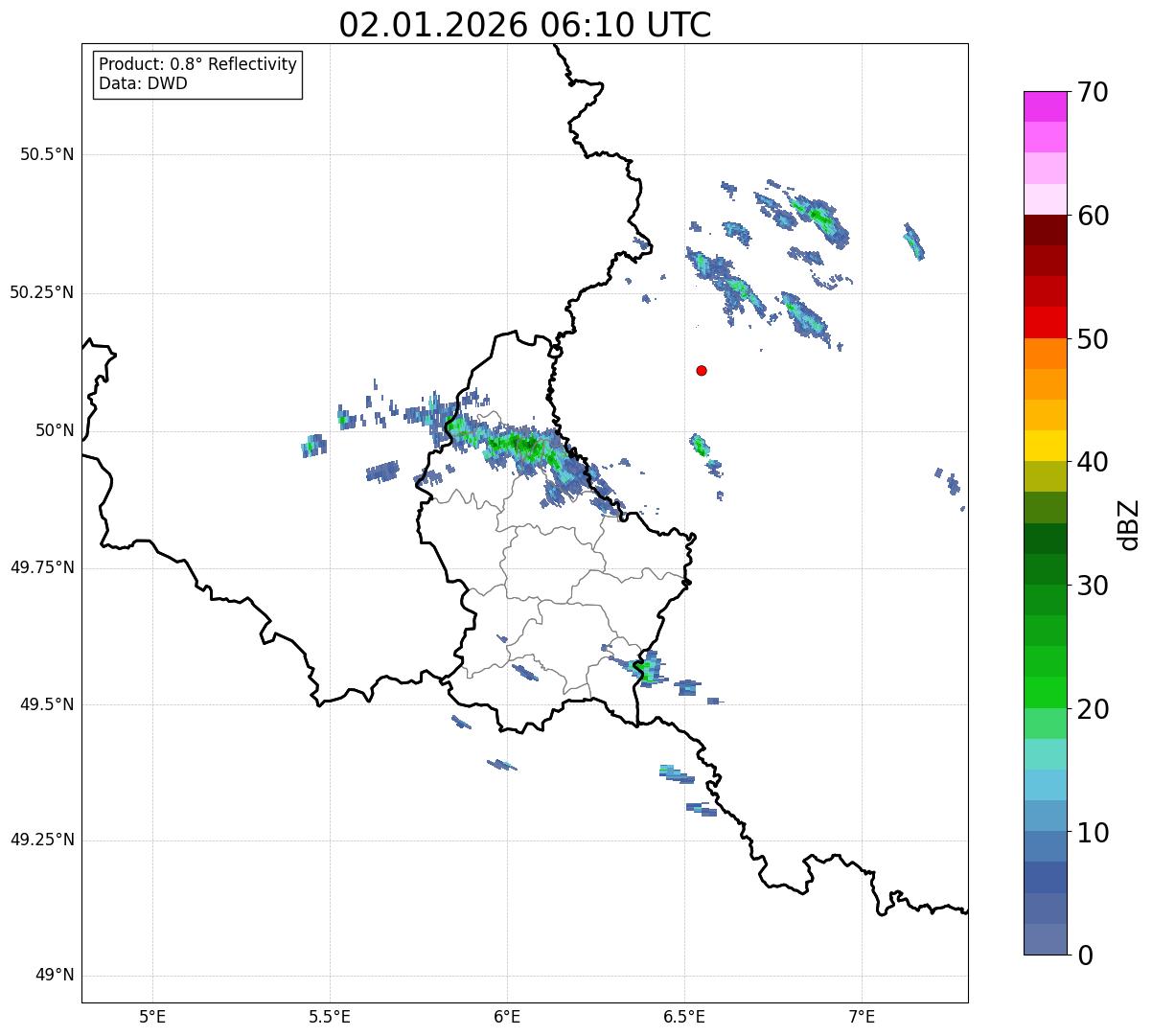This screenshot has width=1152, height=1036.
Task: Click the 50.5°N latitude label
Action: [x=47, y=154]
